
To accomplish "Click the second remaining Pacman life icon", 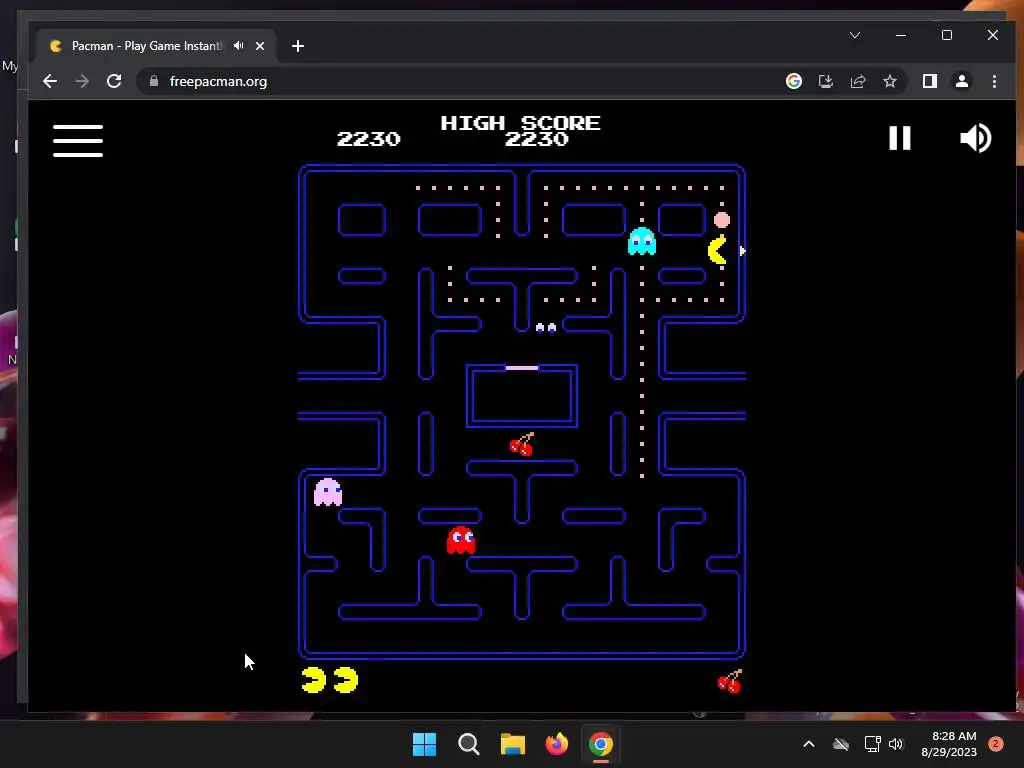I will 345,680.
